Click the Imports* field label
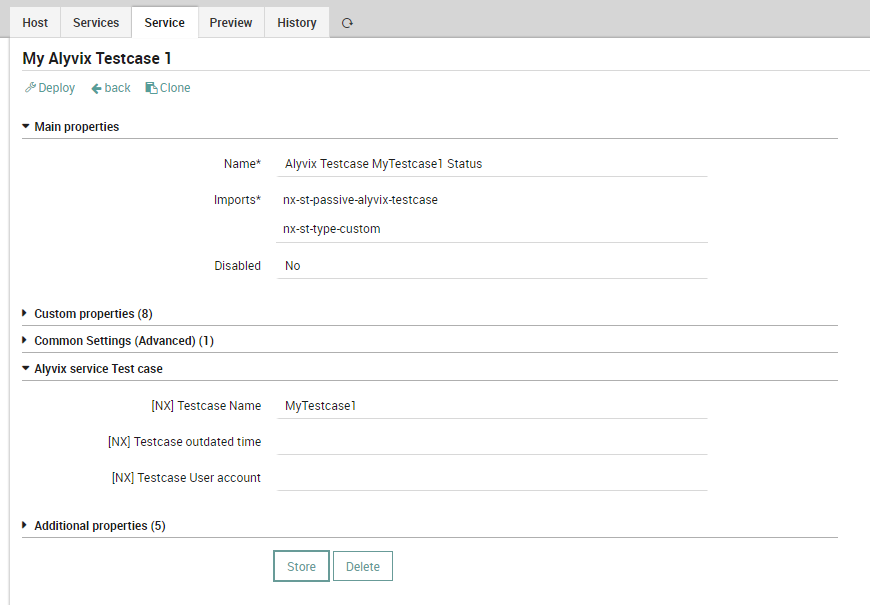870x605 pixels. pyautogui.click(x=237, y=200)
